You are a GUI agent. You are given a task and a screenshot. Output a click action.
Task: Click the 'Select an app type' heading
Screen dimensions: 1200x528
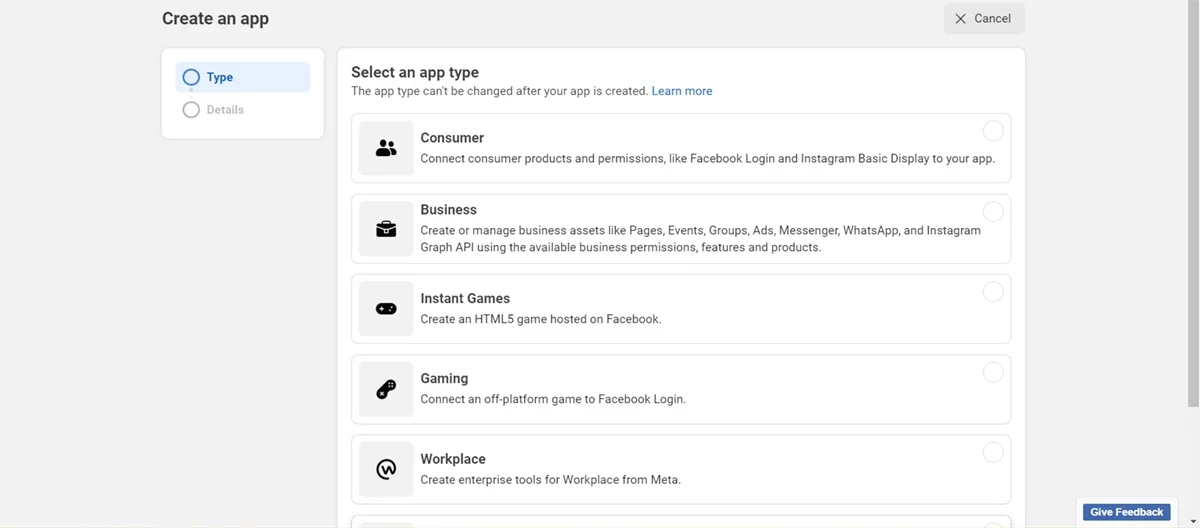(415, 72)
